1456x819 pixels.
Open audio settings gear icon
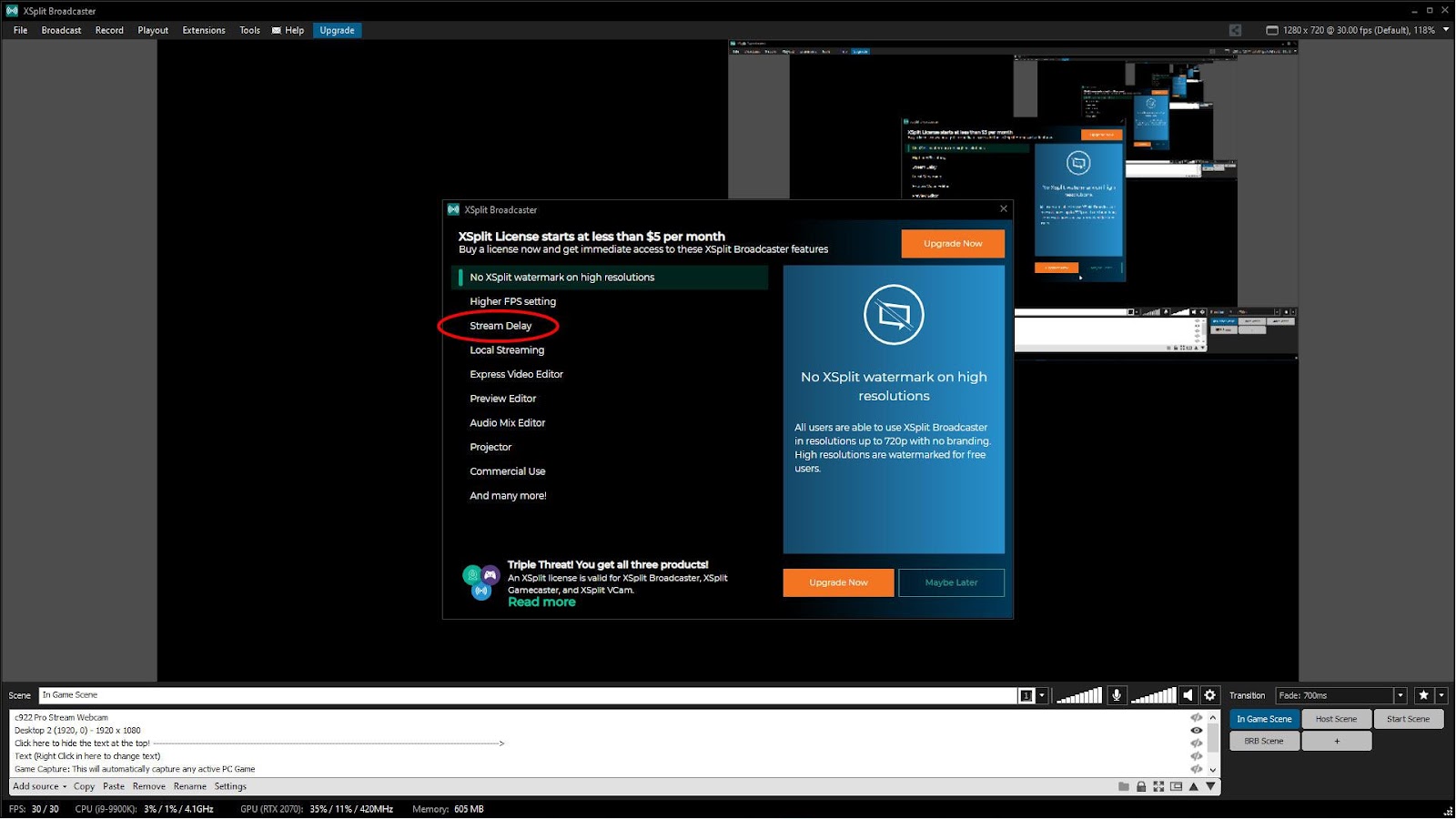[x=1209, y=695]
